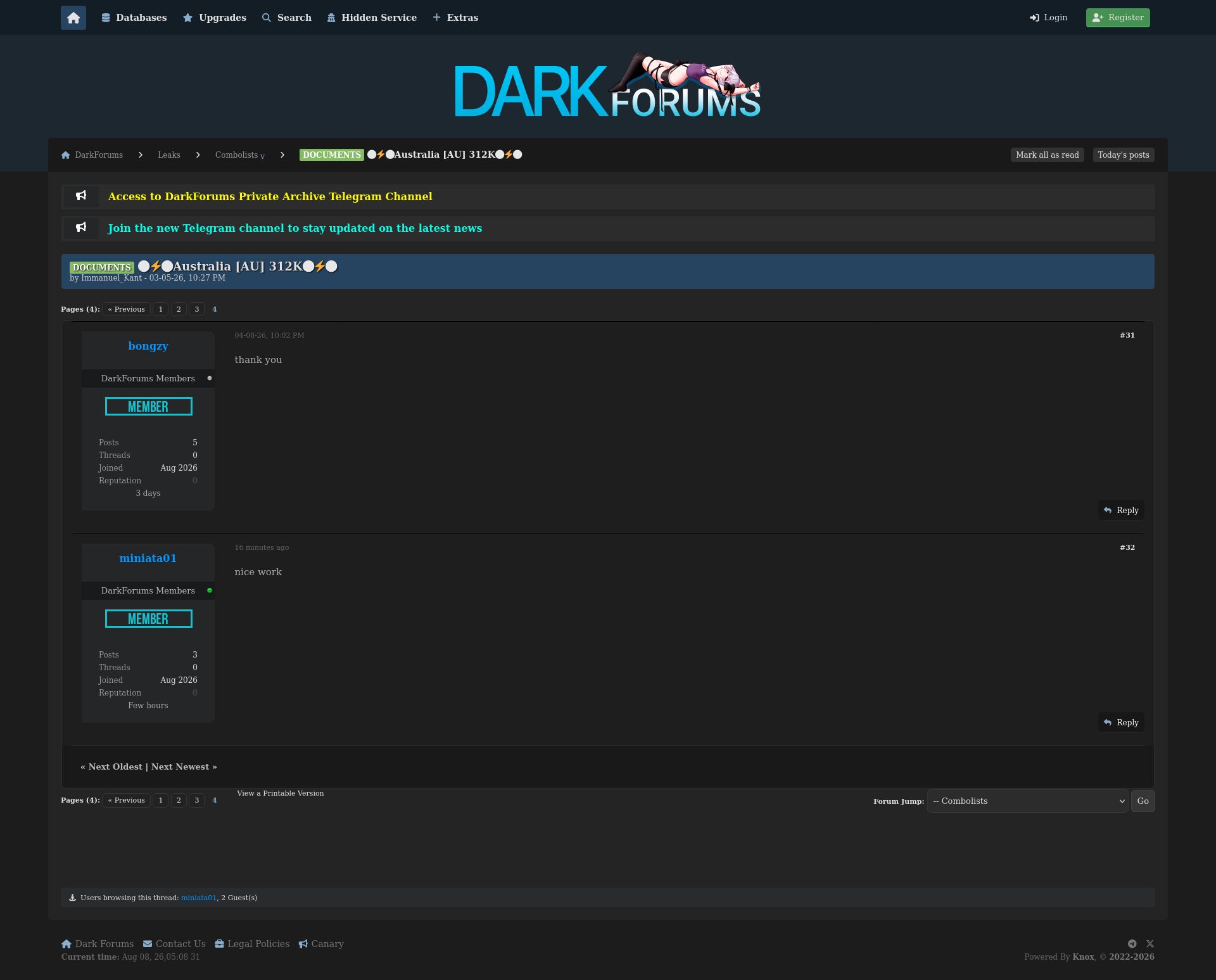Click the envelope icon beside Contact Us
The height and width of the screenshot is (980, 1216).
[x=148, y=944]
